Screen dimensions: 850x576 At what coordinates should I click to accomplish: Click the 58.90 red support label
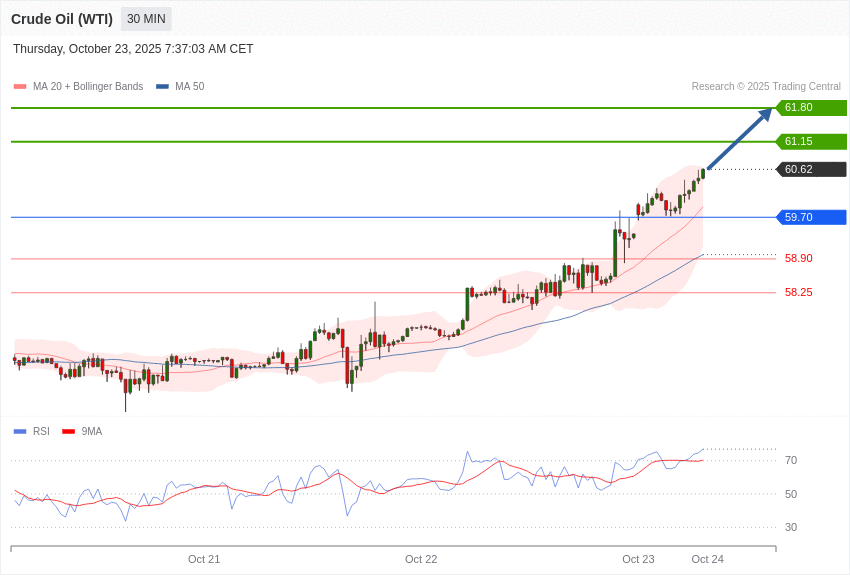(798, 258)
